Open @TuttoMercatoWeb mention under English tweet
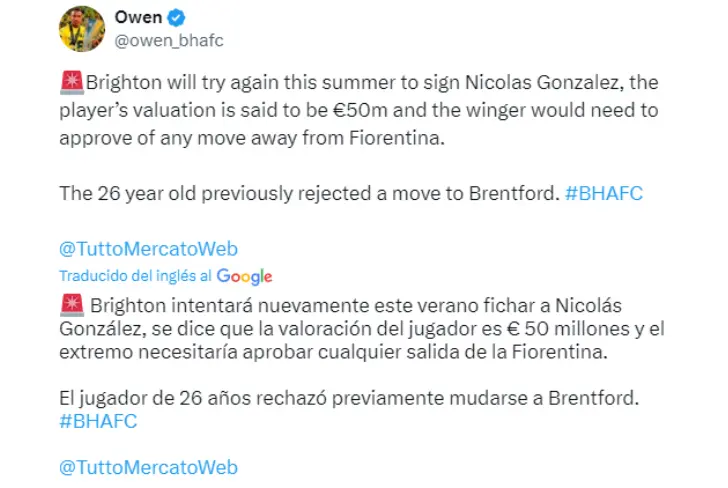This screenshot has height=488, width=728. pyautogui.click(x=149, y=249)
